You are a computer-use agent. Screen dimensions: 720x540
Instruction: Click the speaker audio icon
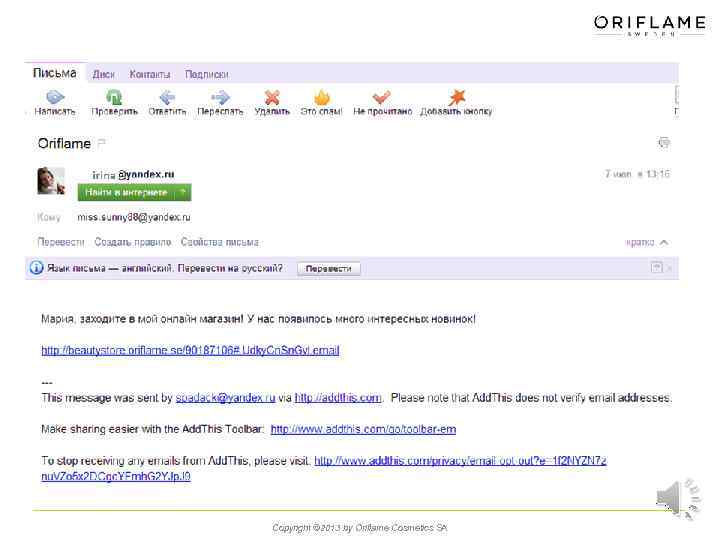pos(677,499)
